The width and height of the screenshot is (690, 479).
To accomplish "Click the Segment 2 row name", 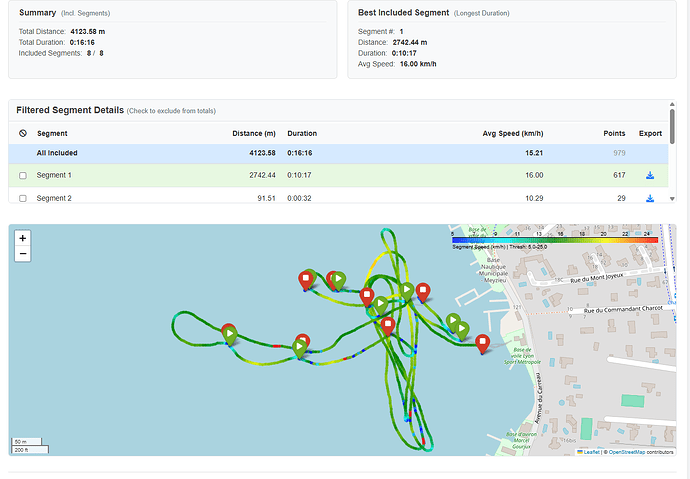I will pyautogui.click(x=54, y=198).
